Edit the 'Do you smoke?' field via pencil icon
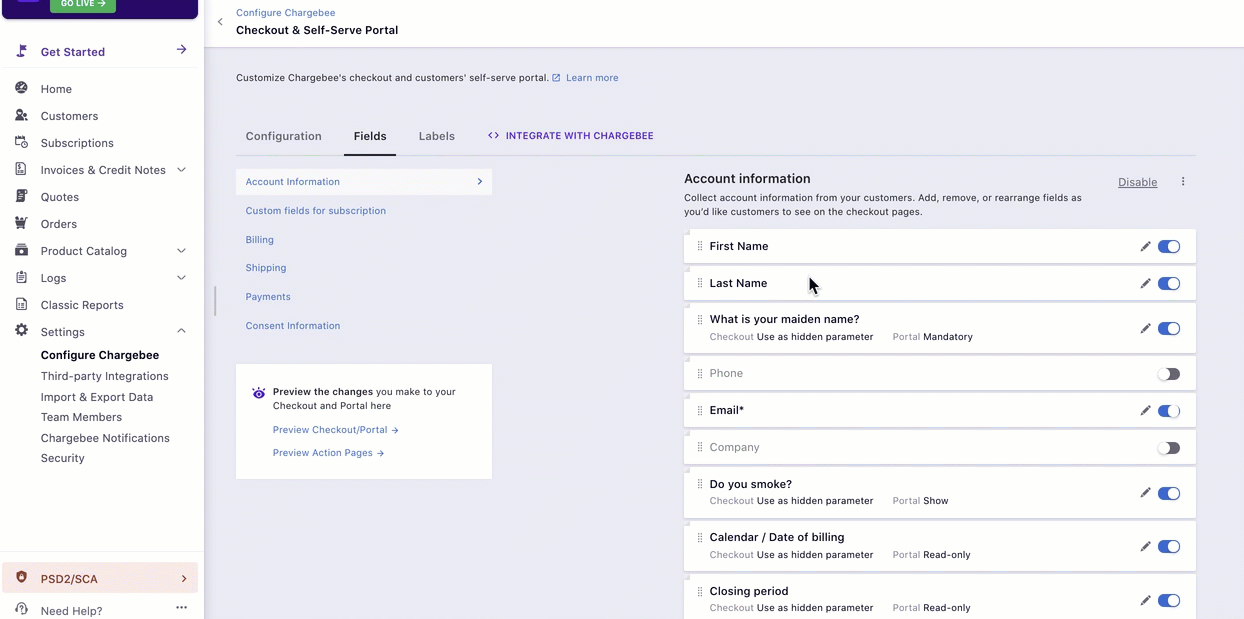 1145,493
